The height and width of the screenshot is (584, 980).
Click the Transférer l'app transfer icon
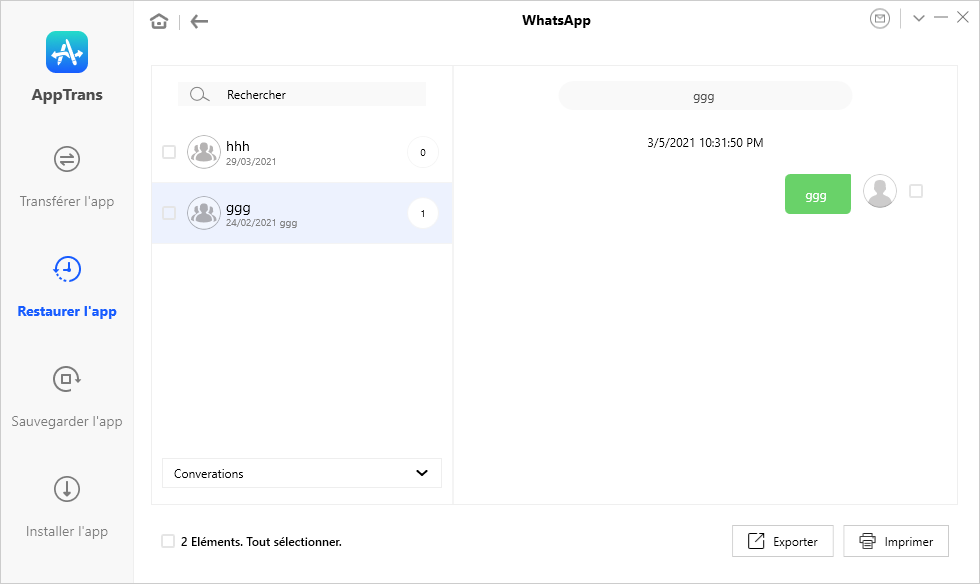point(67,159)
